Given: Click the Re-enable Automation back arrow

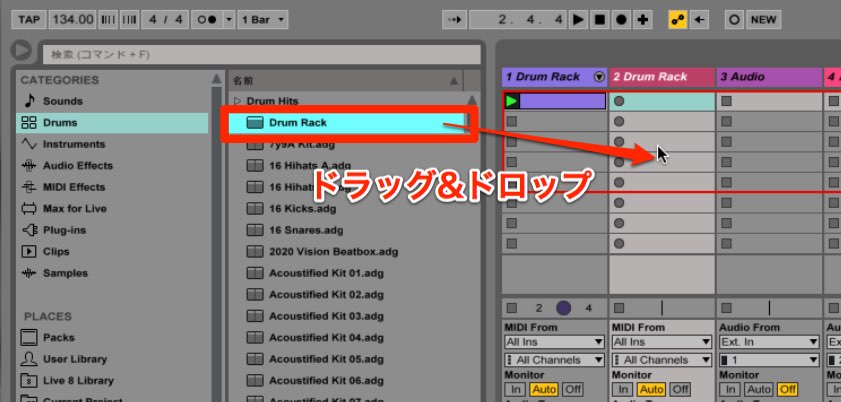Looking at the screenshot, I should click(x=699, y=20).
